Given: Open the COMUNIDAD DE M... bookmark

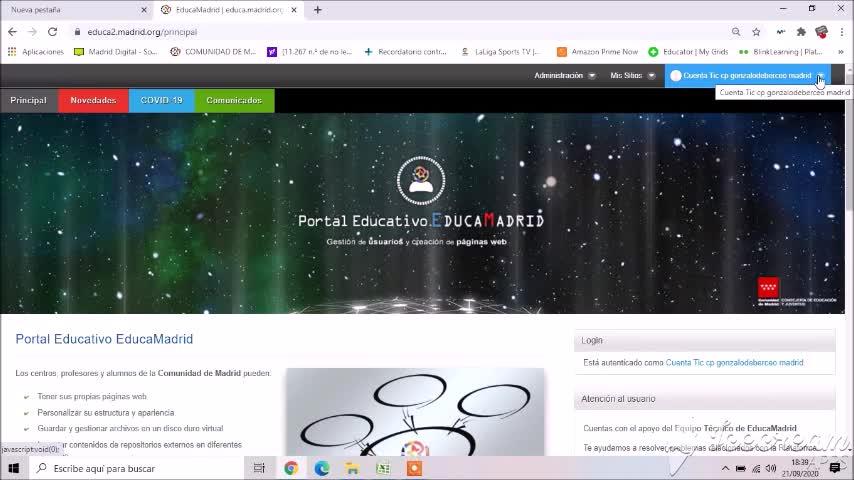Looking at the screenshot, I should pos(212,52).
